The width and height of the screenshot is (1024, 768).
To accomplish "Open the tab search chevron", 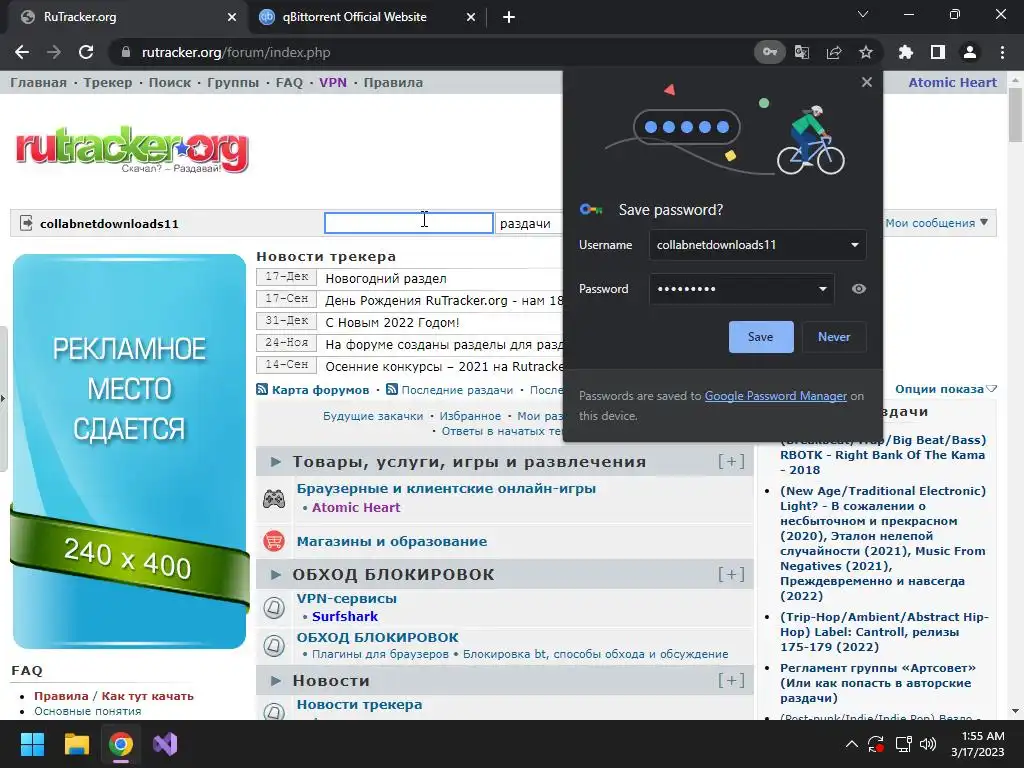I will (863, 14).
